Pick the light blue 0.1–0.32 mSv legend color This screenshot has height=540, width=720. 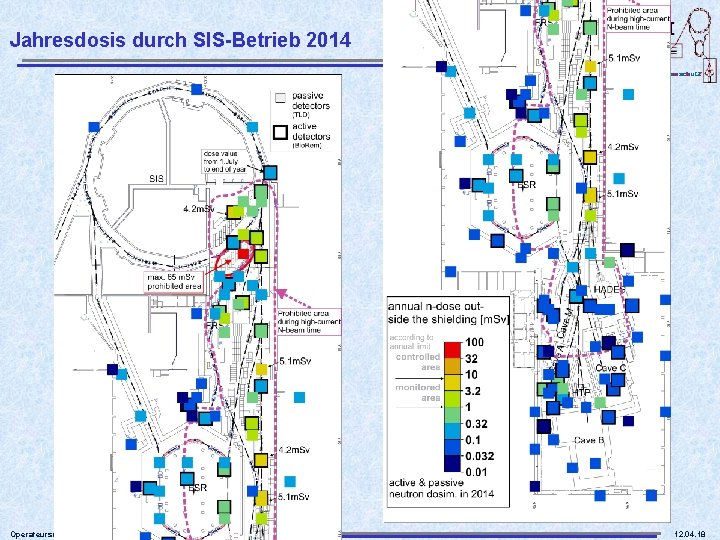(x=453, y=431)
